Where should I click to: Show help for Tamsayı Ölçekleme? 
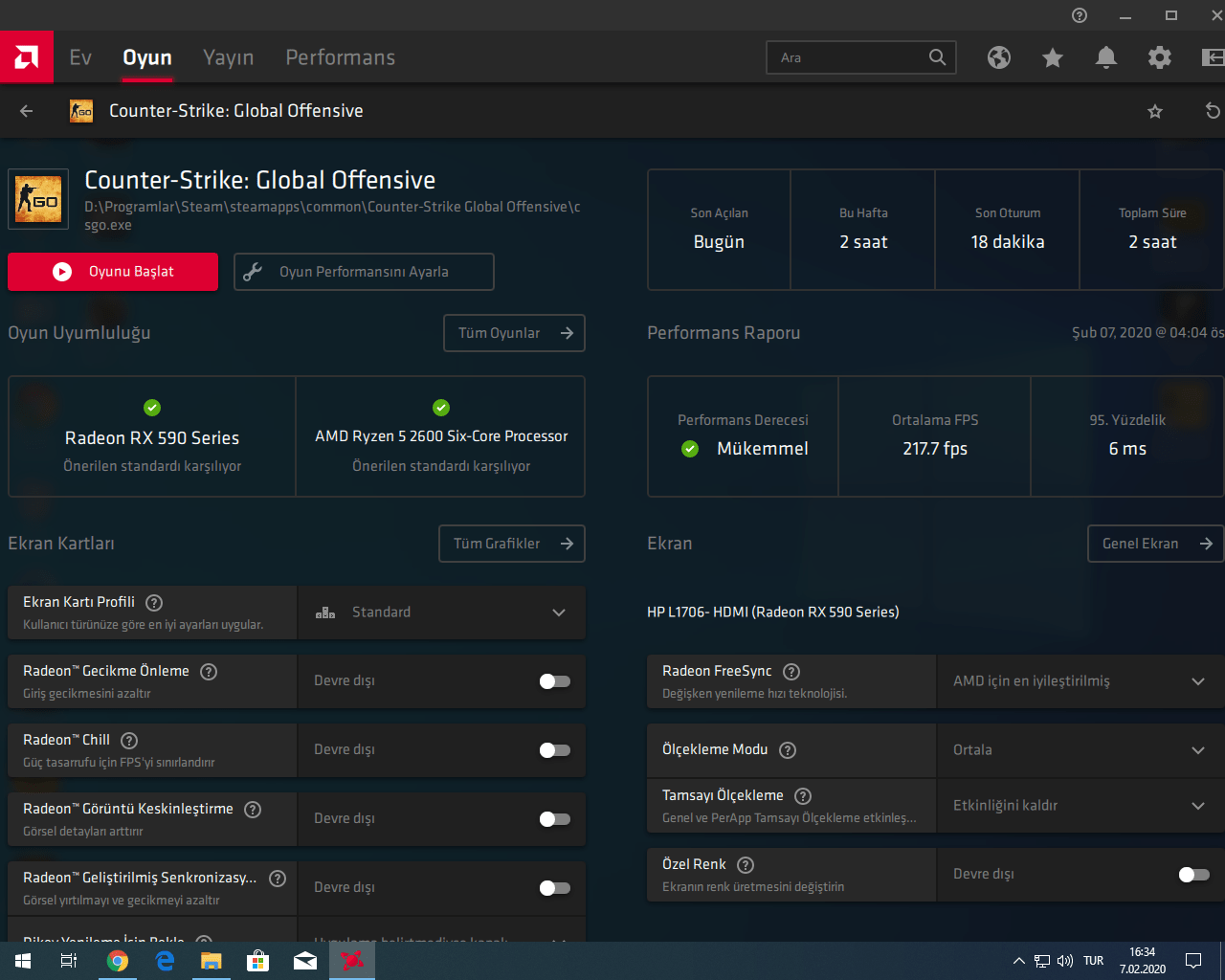803,796
